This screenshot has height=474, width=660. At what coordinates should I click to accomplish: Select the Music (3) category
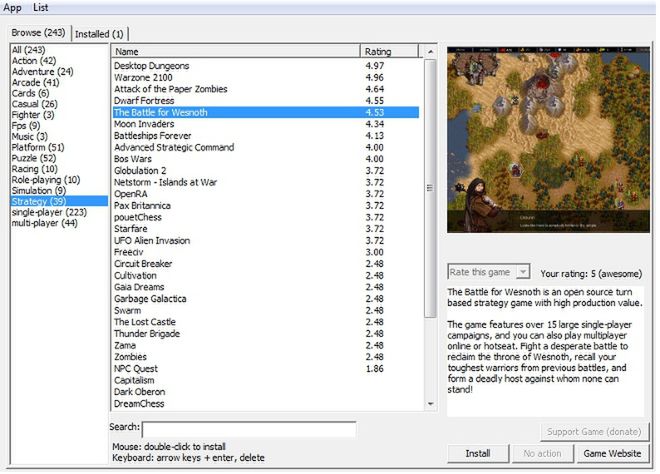29,137
